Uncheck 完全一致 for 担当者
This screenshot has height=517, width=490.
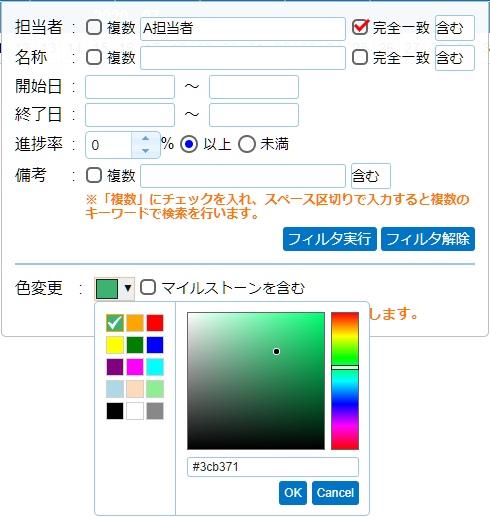click(360, 27)
